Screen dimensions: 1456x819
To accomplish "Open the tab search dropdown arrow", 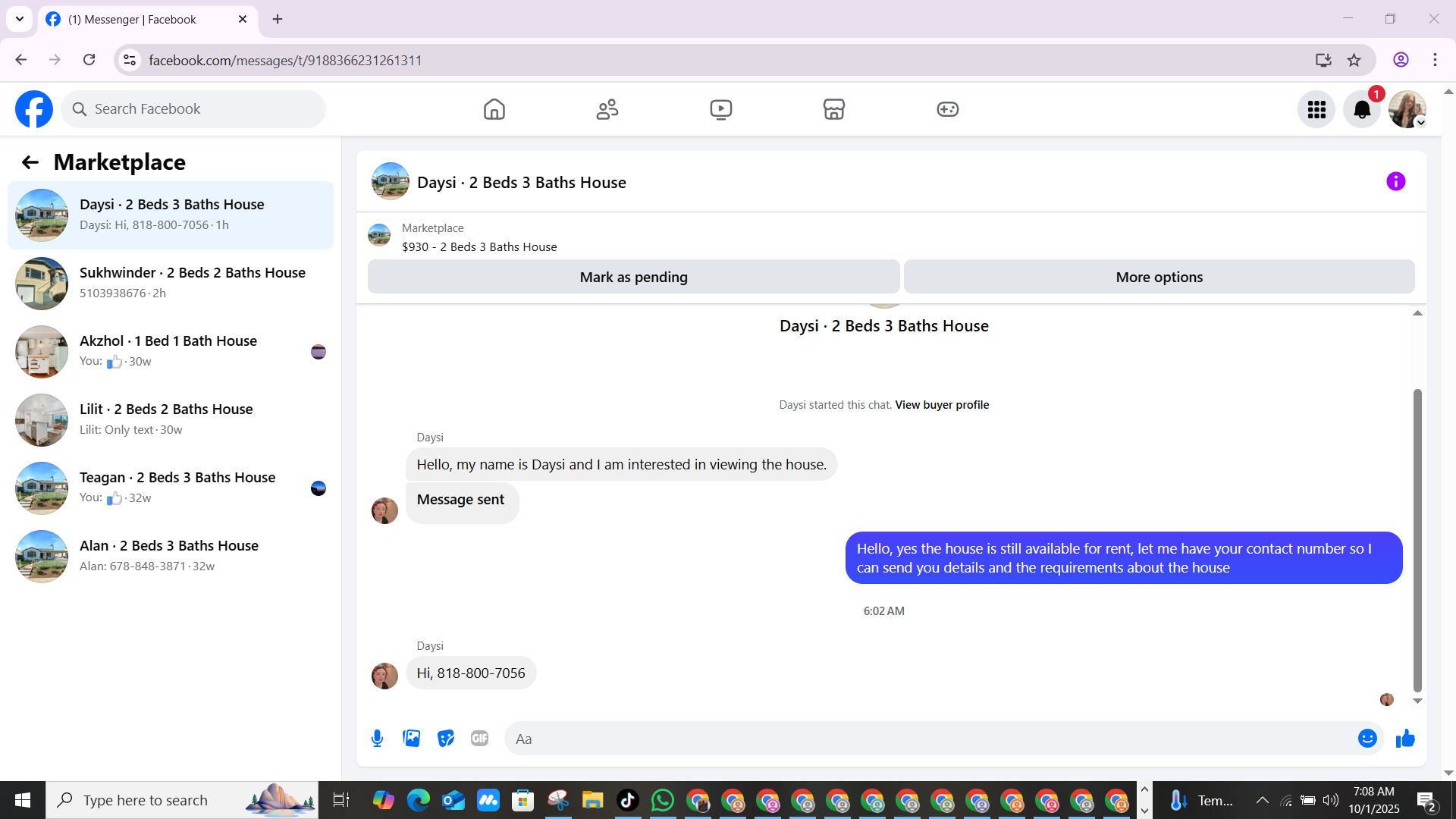I will [20, 19].
